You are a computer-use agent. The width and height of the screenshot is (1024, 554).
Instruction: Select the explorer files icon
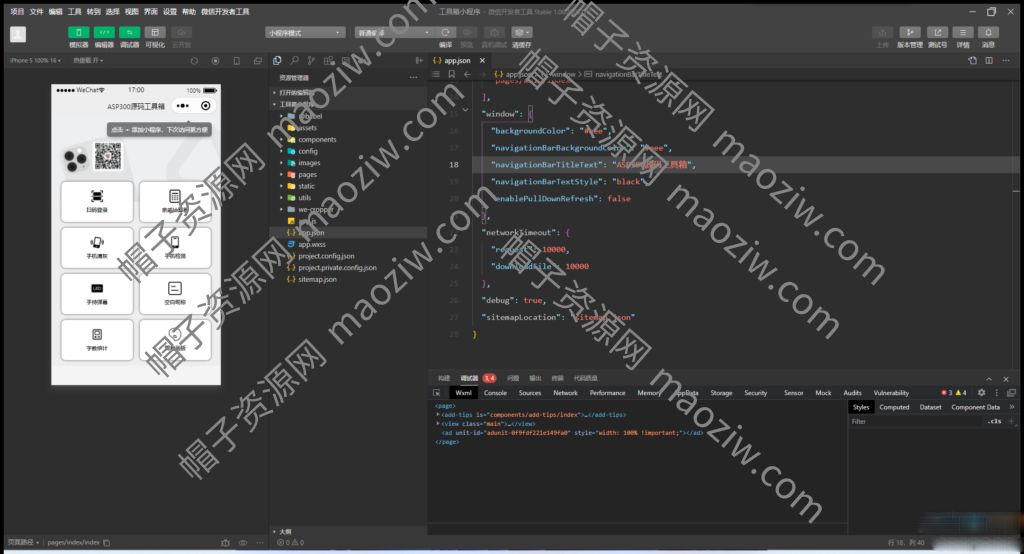point(277,61)
